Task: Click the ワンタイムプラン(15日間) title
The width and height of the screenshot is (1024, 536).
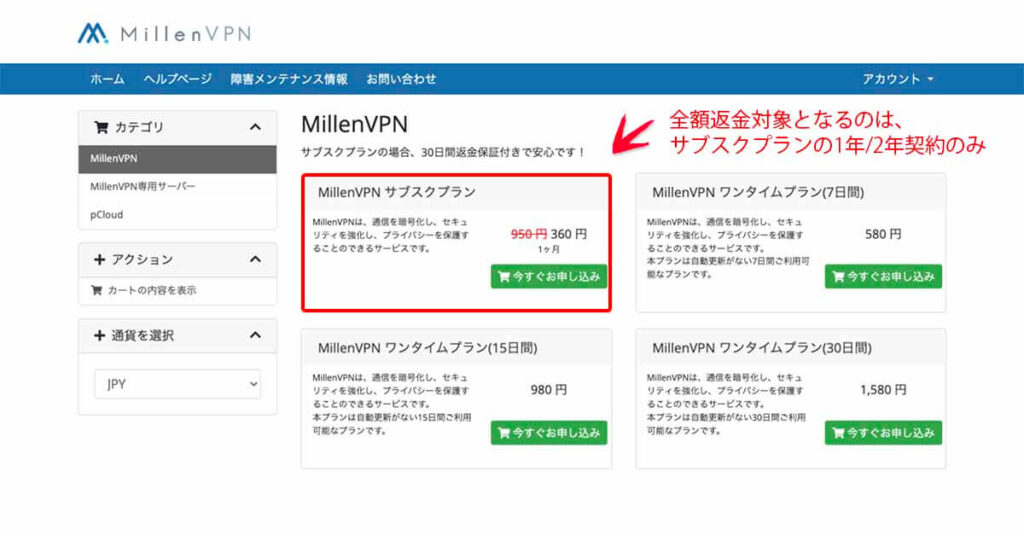Action: (428, 349)
